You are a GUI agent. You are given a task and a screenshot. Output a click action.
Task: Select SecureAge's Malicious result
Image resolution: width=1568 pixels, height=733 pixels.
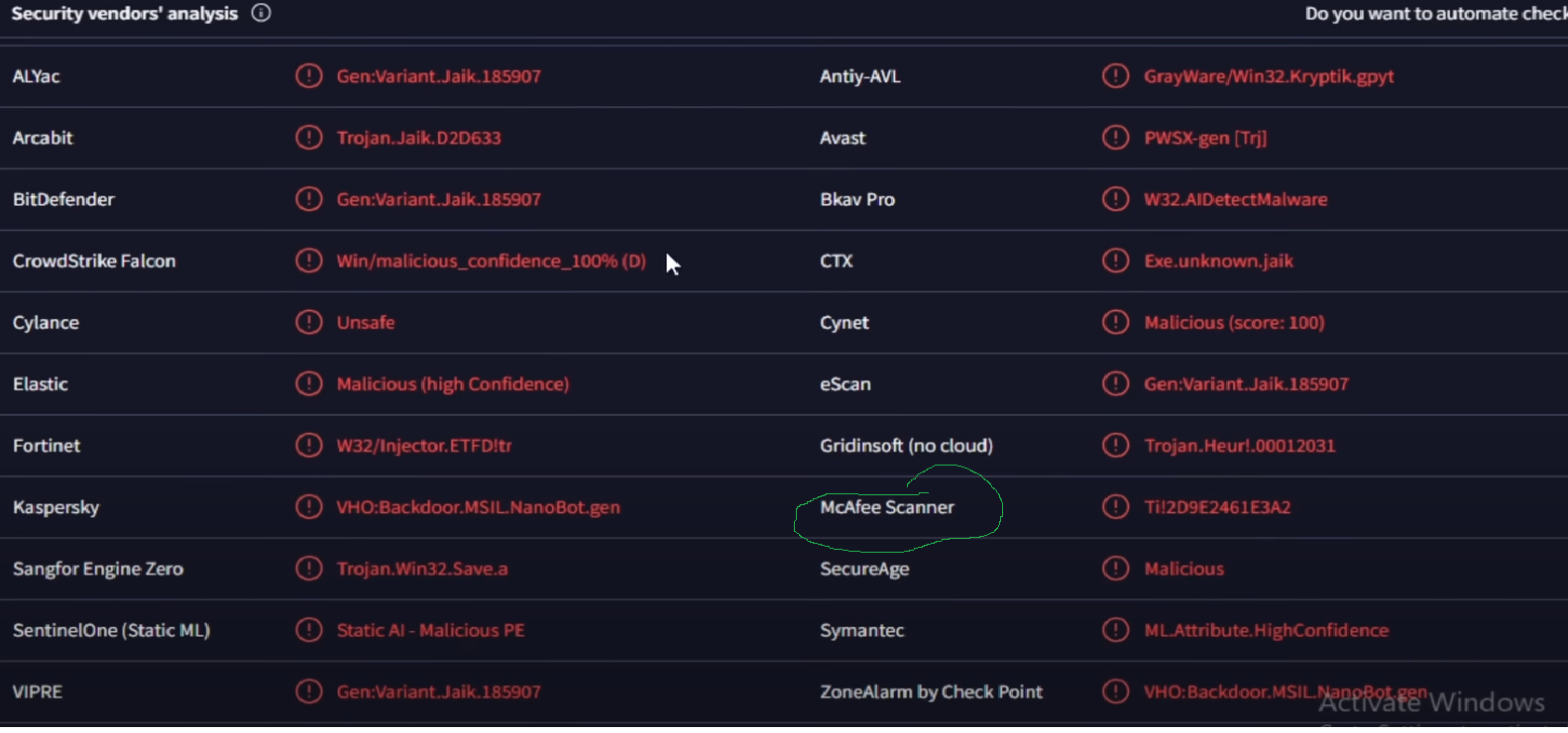1184,569
